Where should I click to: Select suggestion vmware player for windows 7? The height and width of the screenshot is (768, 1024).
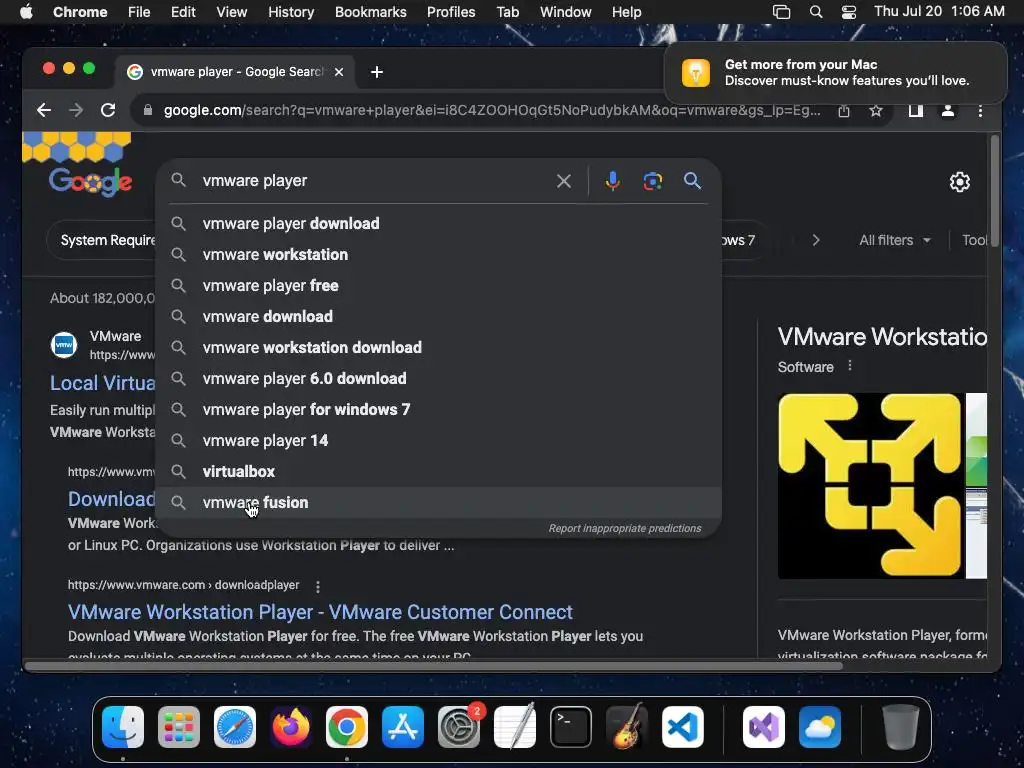438,409
